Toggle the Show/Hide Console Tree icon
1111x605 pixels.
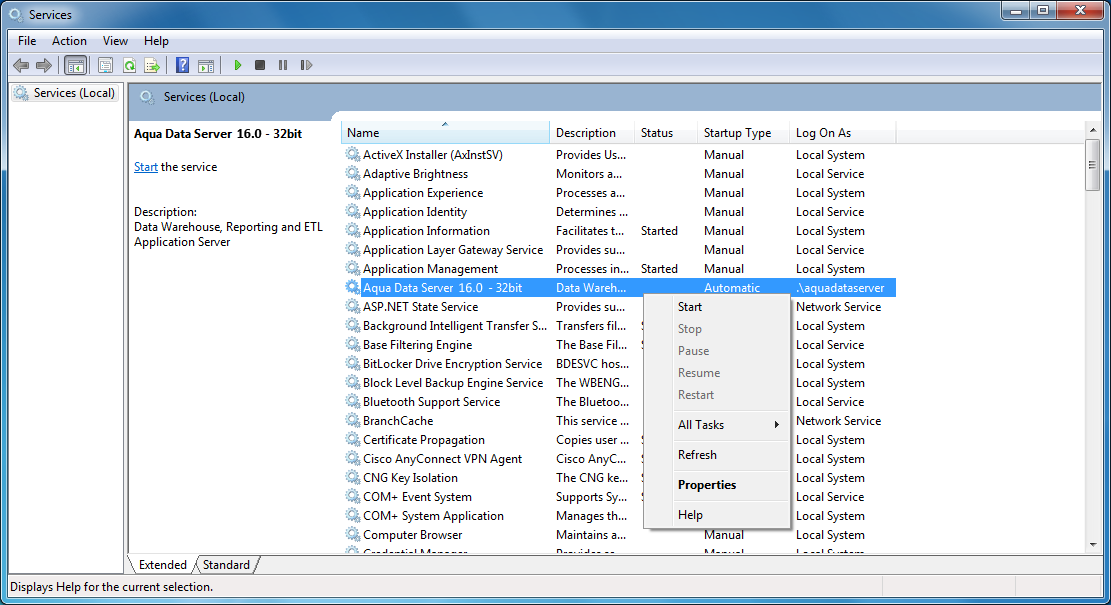click(75, 65)
